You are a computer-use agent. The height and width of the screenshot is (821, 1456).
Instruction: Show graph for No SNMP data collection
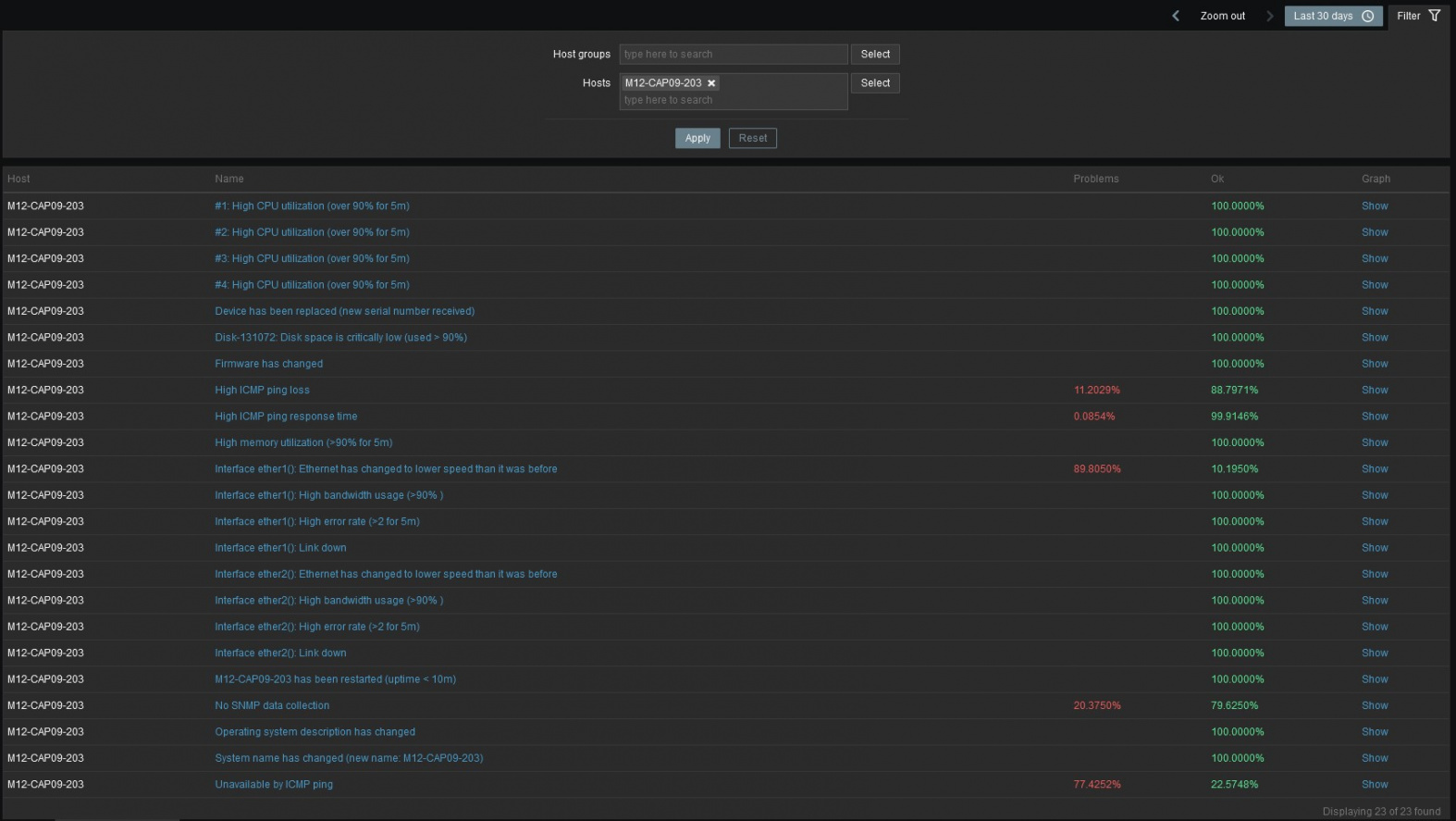click(x=1375, y=705)
